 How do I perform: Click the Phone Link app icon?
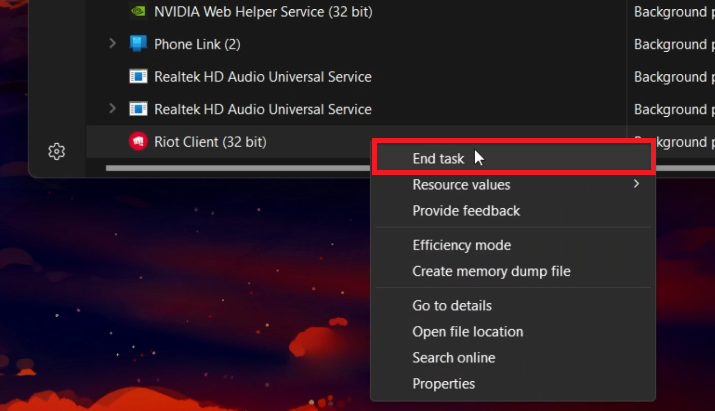click(x=138, y=45)
